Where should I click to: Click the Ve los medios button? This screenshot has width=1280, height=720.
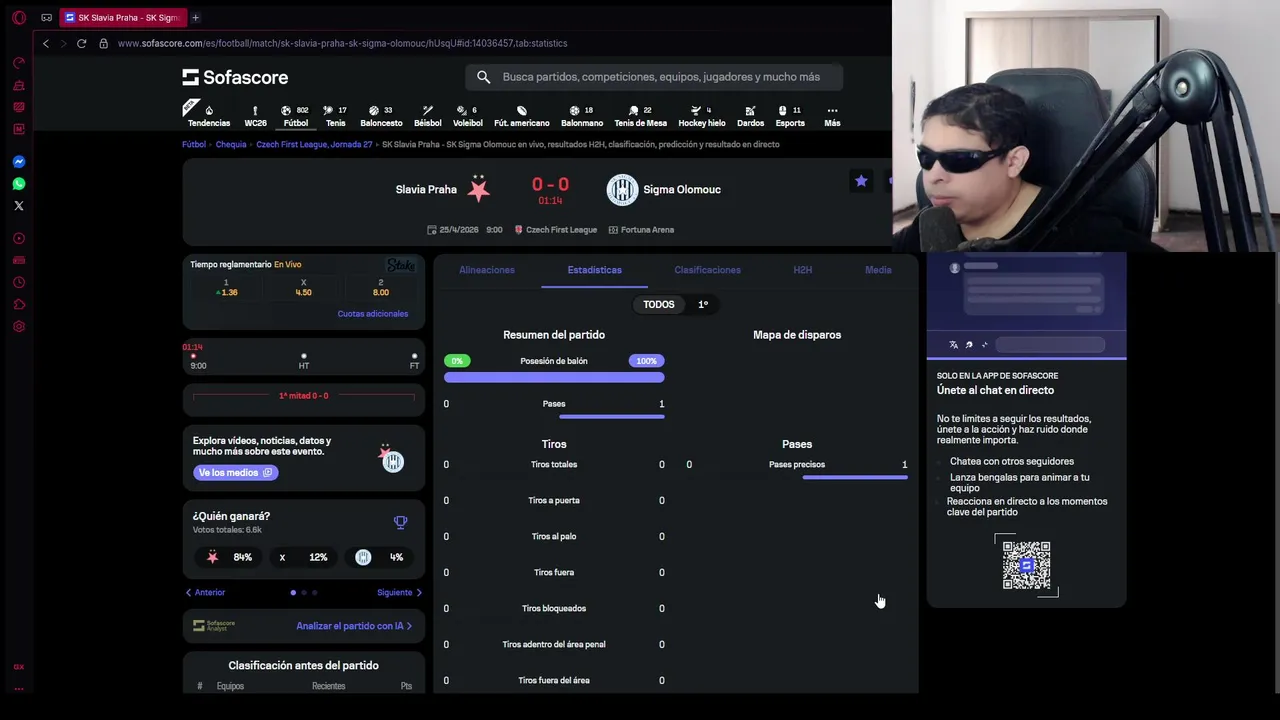pyautogui.click(x=235, y=473)
